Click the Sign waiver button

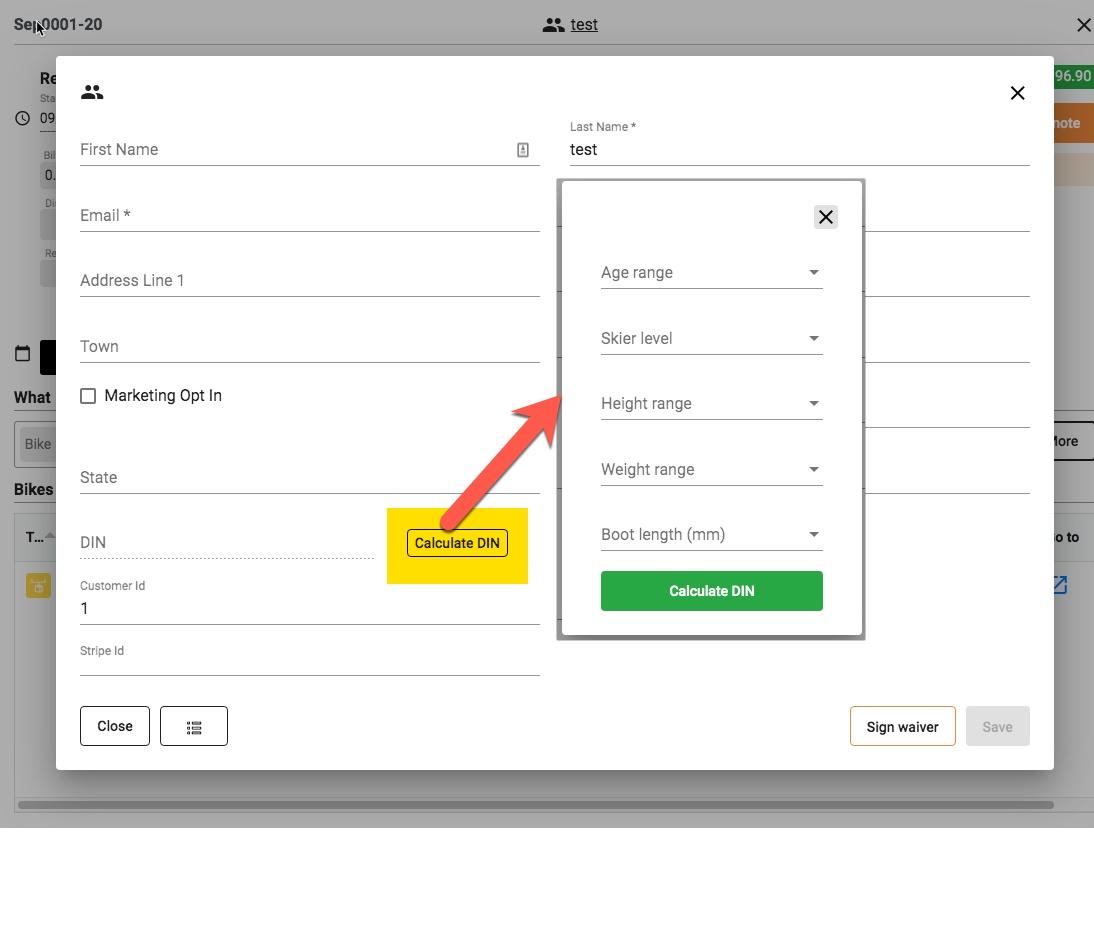click(902, 726)
